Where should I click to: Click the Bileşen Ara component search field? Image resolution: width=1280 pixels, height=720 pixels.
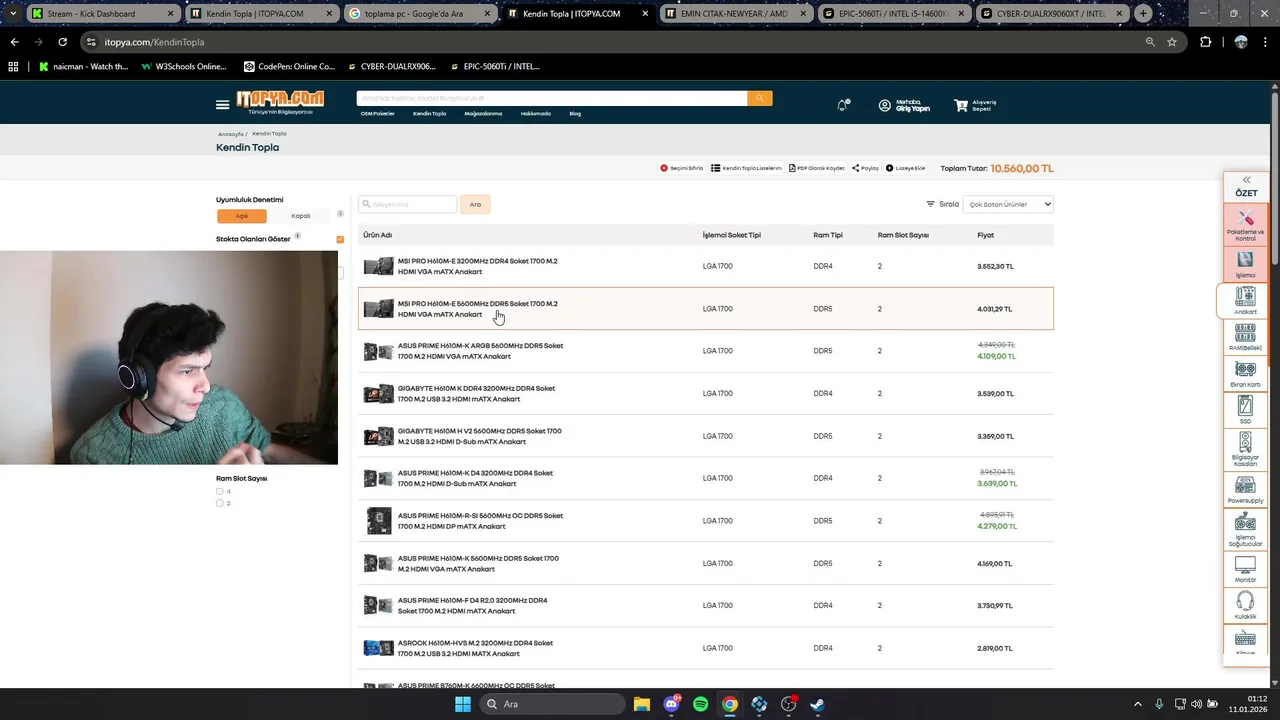(x=408, y=204)
